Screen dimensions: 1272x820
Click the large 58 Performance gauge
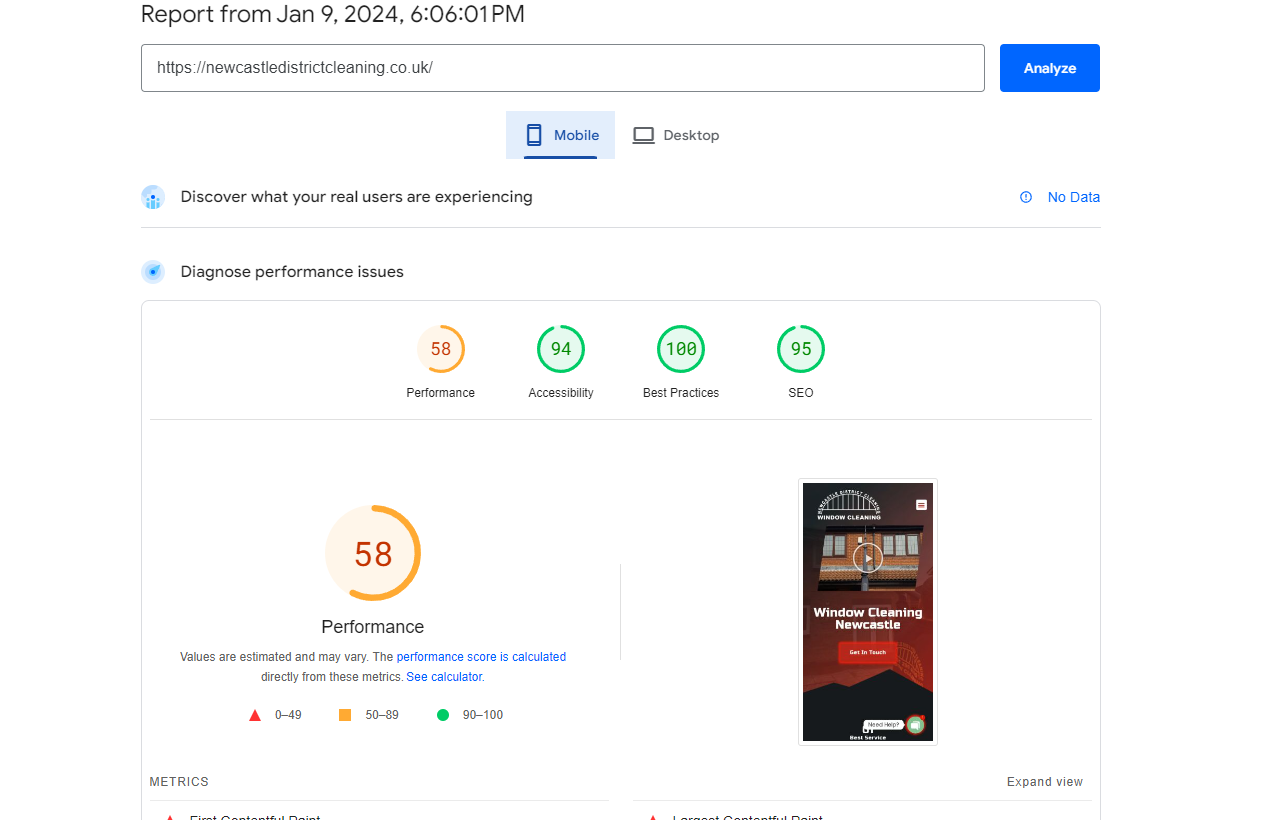(373, 553)
